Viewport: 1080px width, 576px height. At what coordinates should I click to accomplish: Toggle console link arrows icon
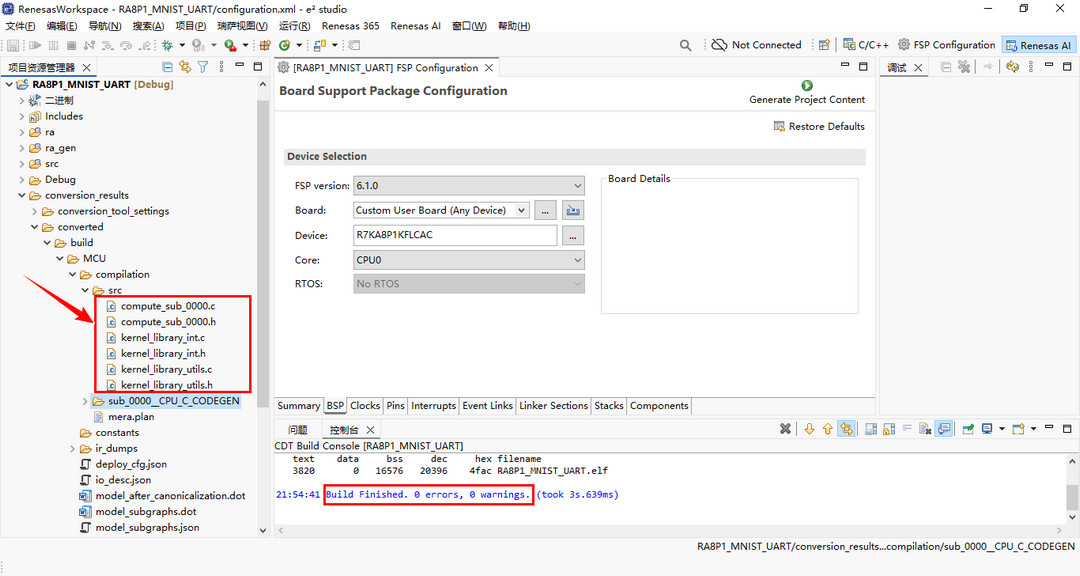846,429
